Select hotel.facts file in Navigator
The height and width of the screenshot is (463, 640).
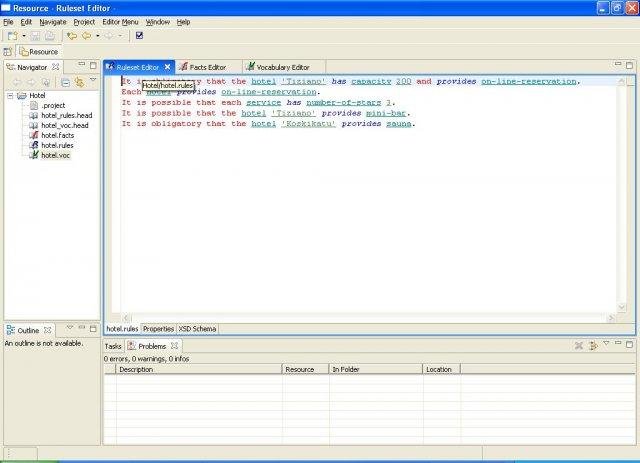coord(58,135)
